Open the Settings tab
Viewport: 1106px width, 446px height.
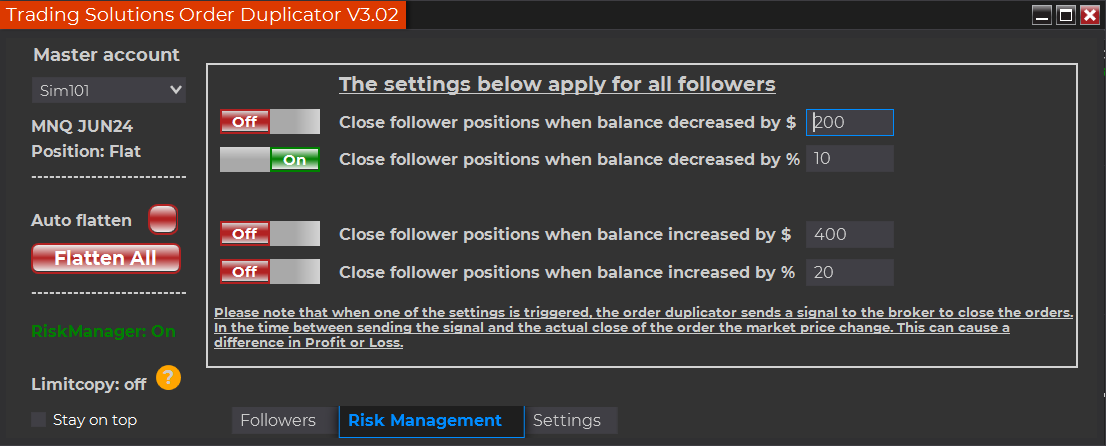point(567,421)
